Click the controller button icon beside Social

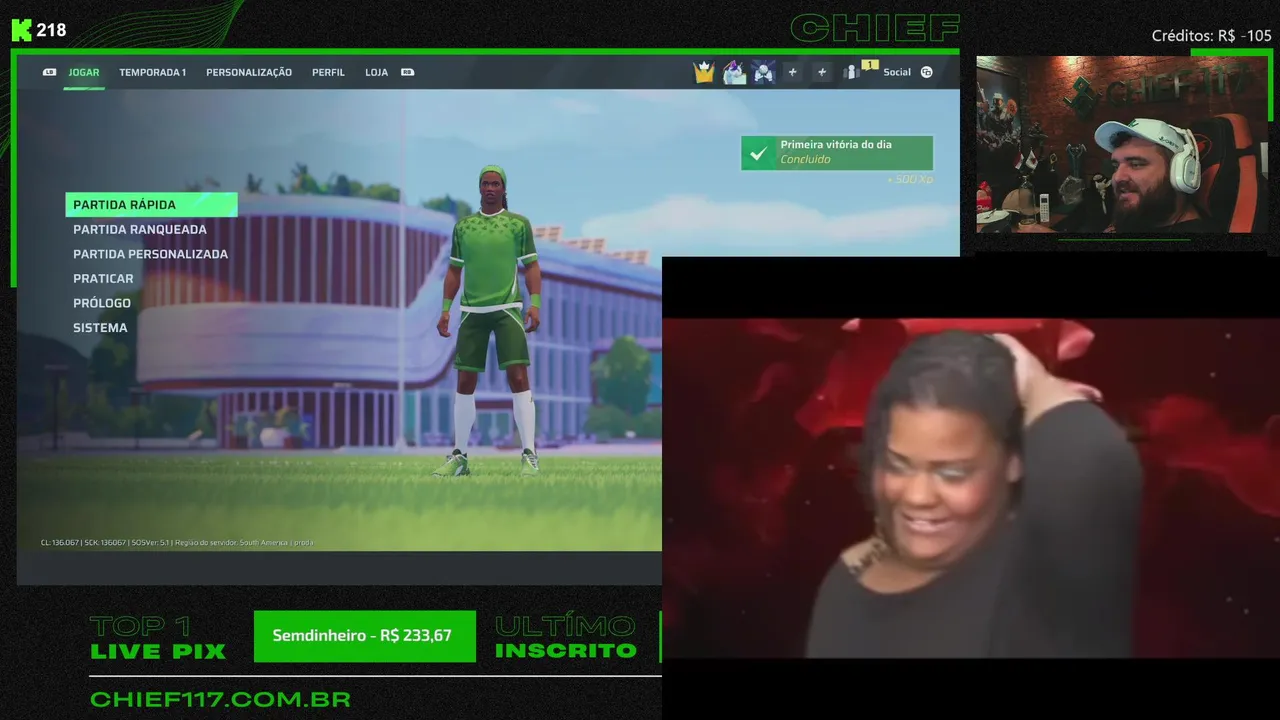pos(927,72)
